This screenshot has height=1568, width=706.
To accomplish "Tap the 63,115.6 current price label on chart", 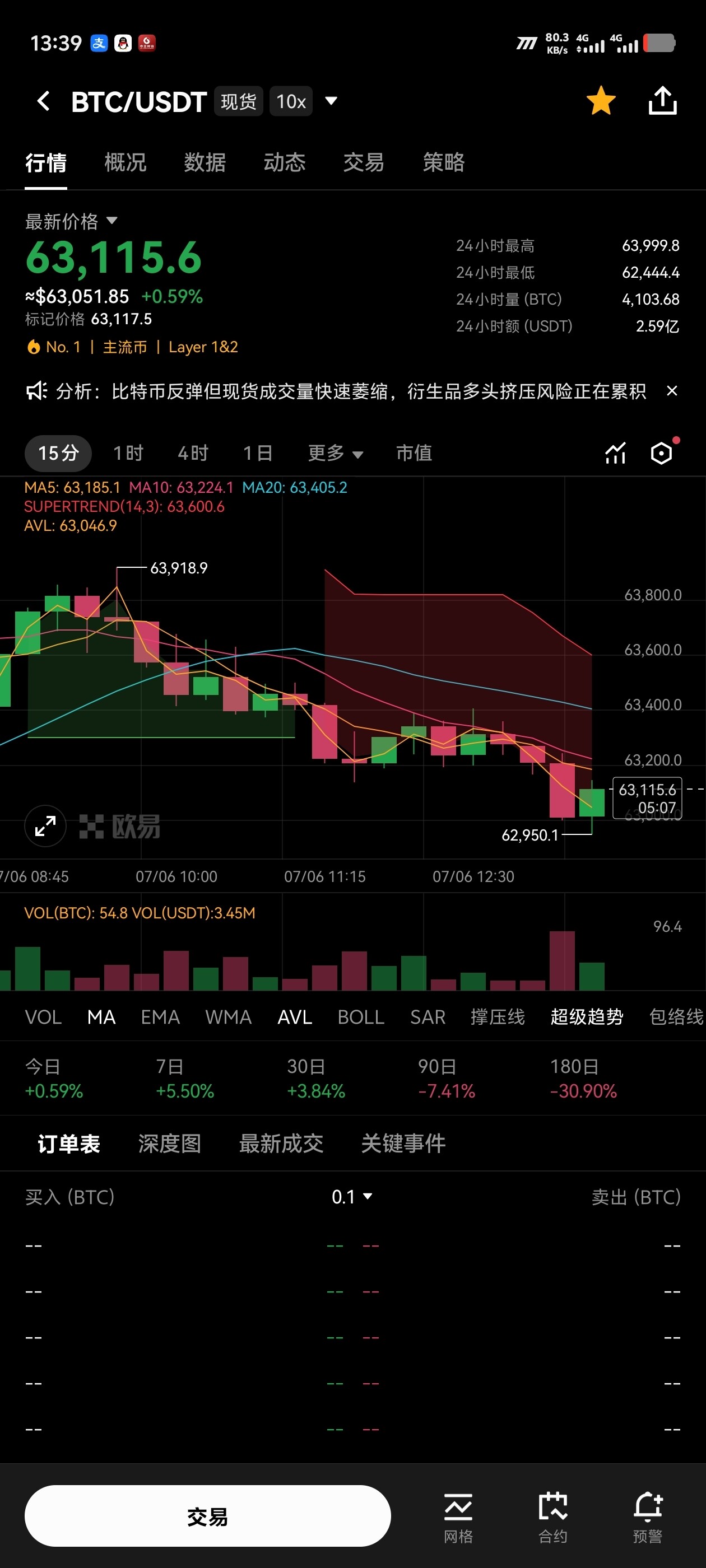I will tap(647, 798).
